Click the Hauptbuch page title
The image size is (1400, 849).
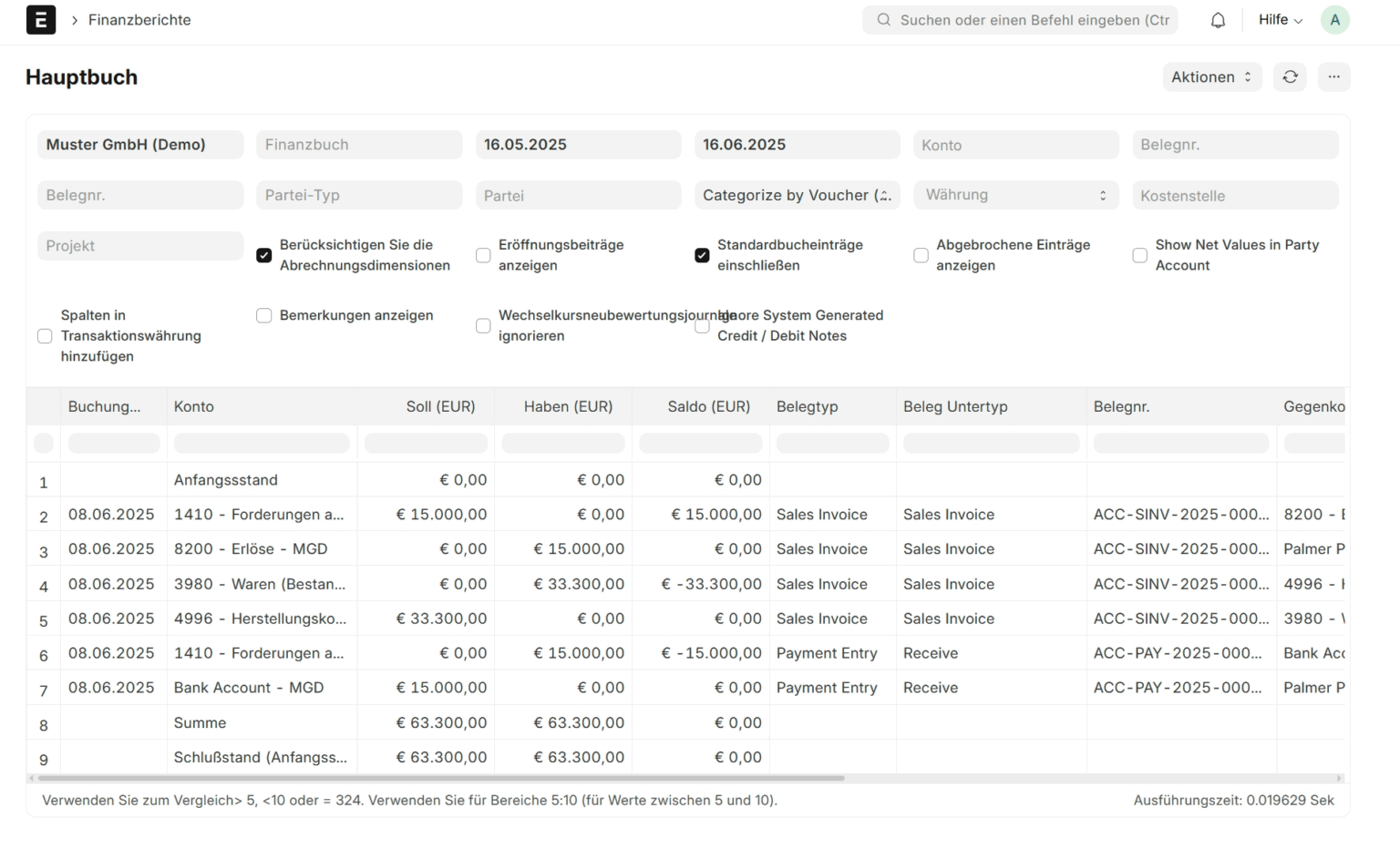tap(81, 77)
